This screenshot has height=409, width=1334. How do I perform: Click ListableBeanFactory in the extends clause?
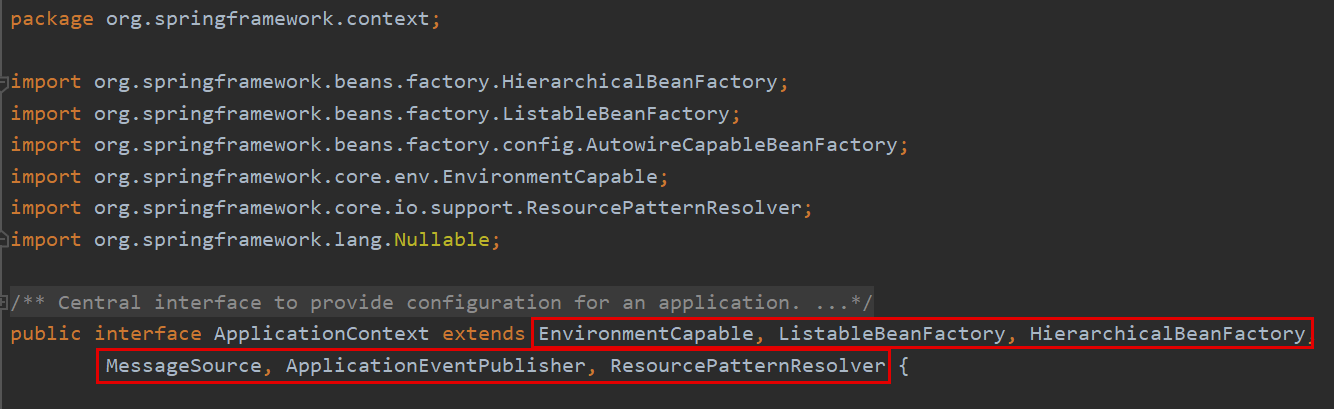coord(891,334)
